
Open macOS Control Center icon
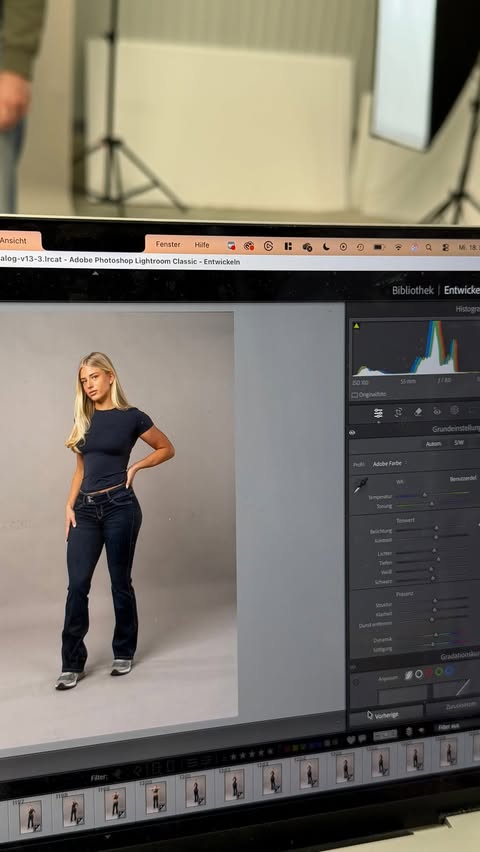coord(445,247)
